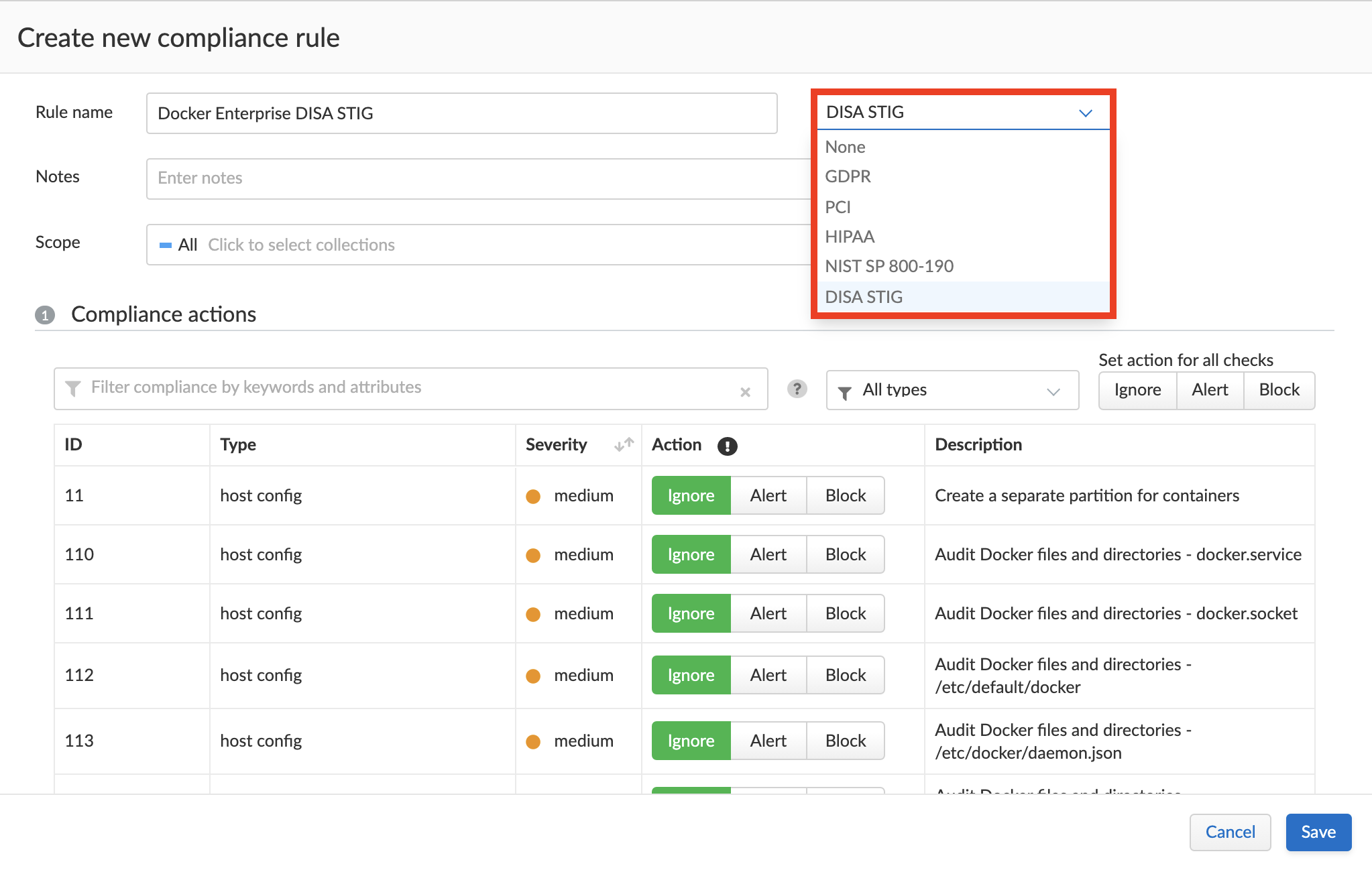Cancel the new compliance rule

coord(1230,832)
